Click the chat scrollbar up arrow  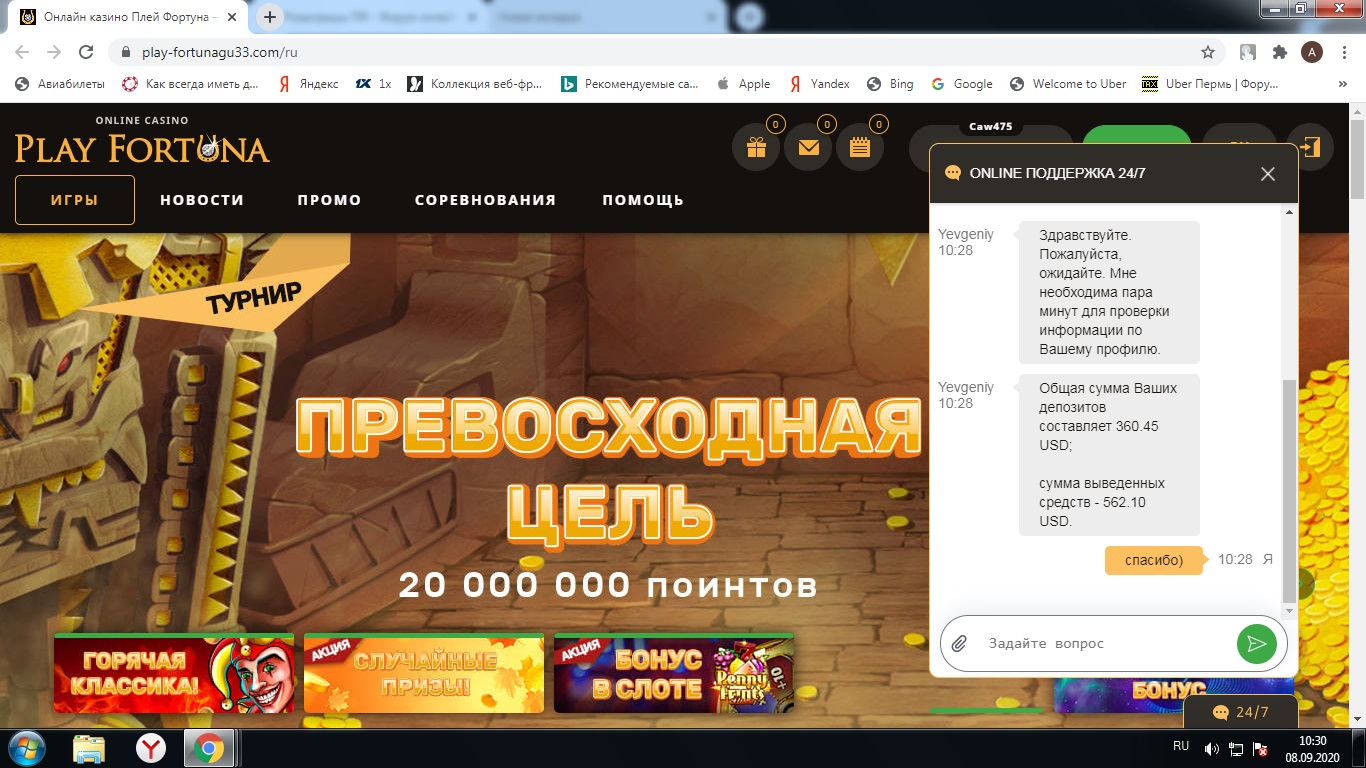click(x=1289, y=212)
